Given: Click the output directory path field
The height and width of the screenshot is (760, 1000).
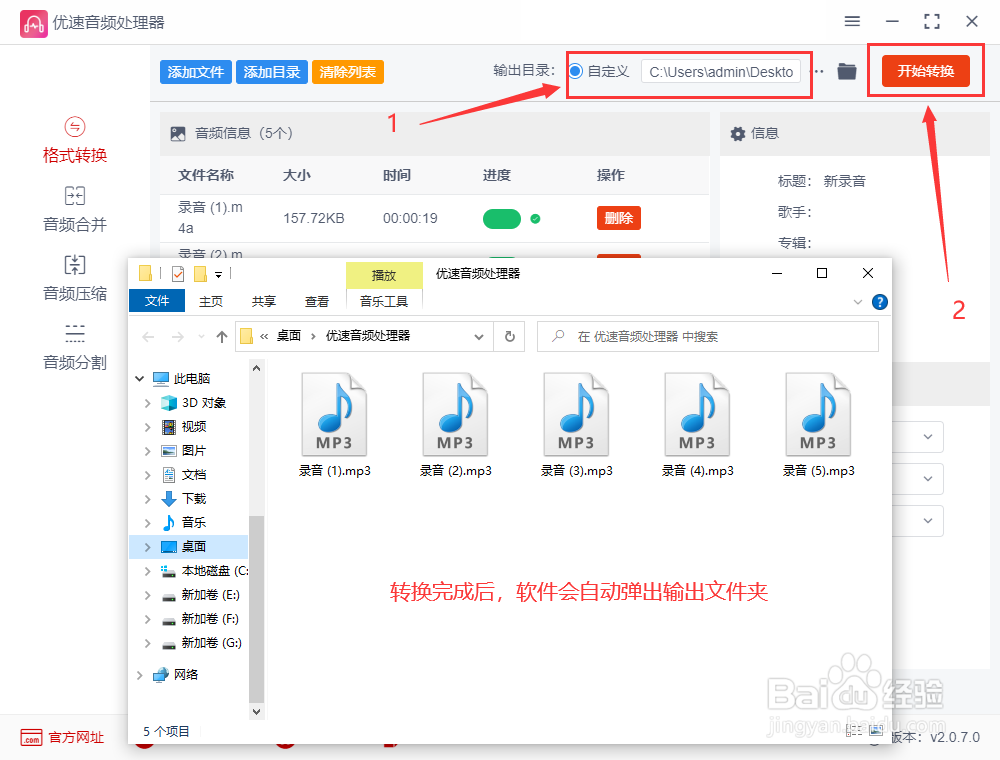Looking at the screenshot, I should click(x=721, y=72).
